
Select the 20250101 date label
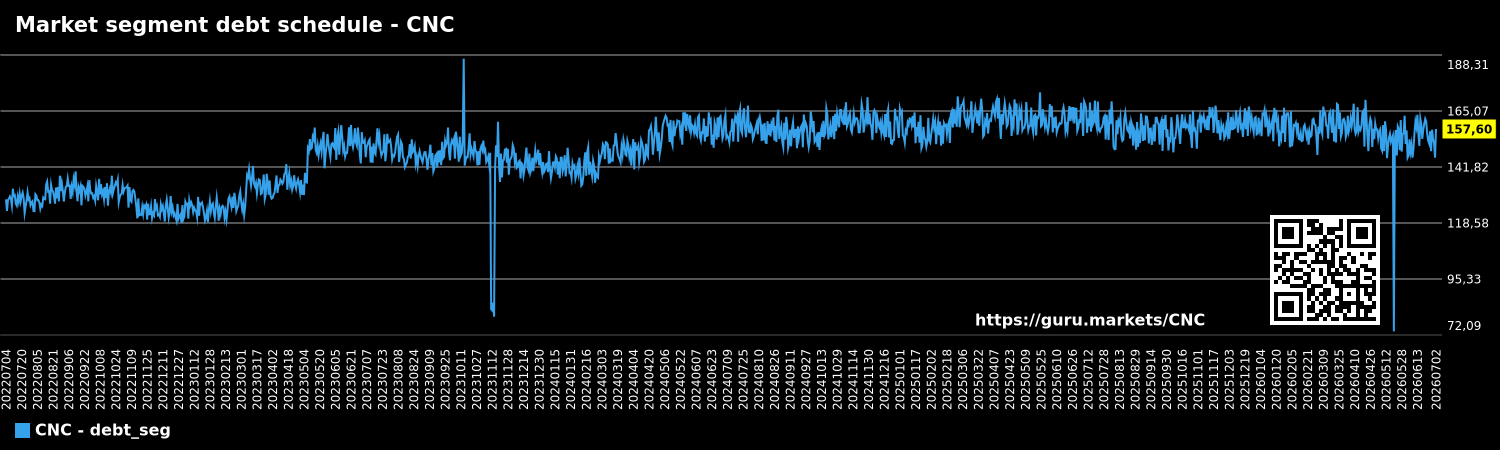pos(901,378)
